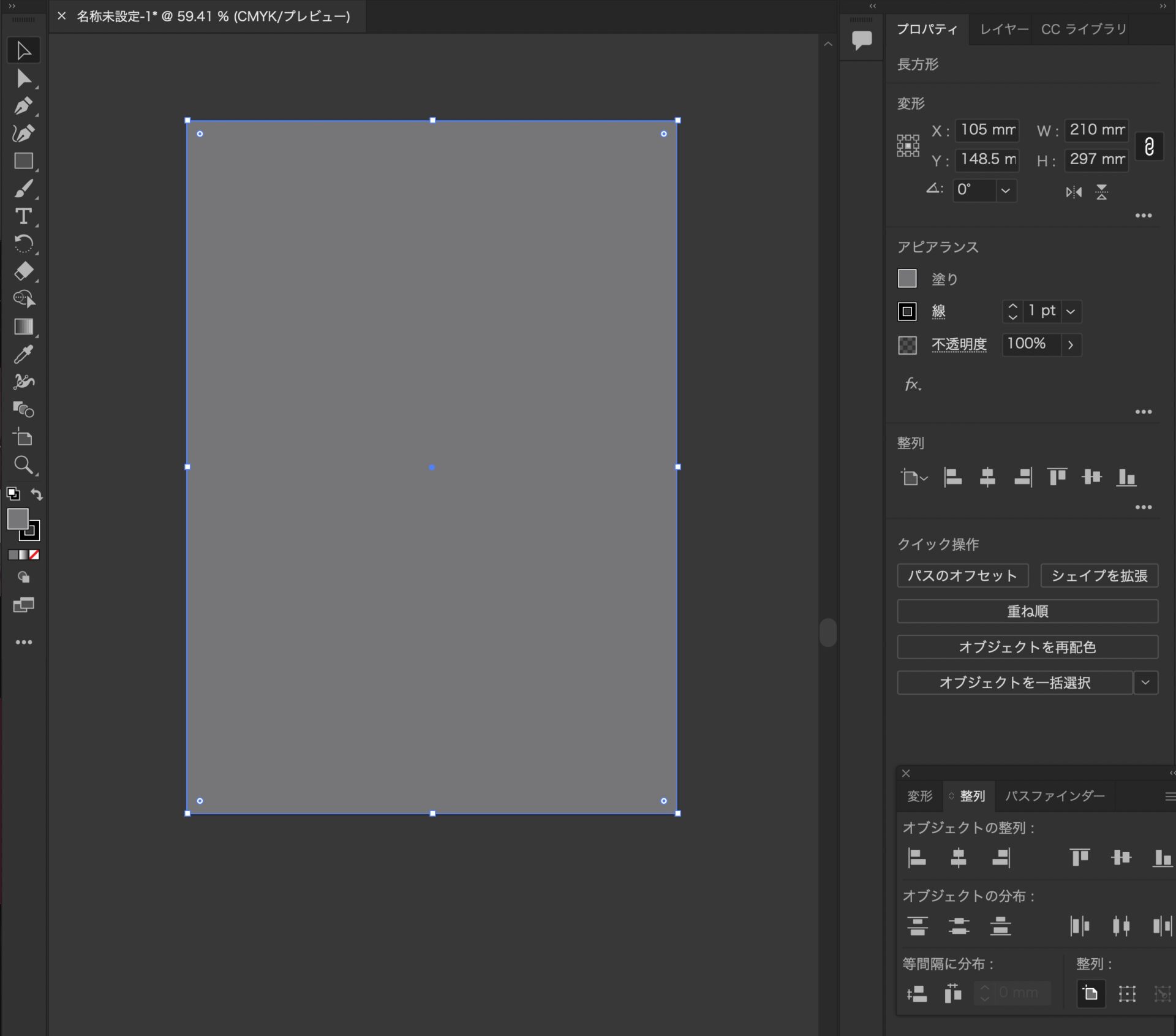The height and width of the screenshot is (1036, 1176).
Task: Open the comments speech bubble panel
Action: click(x=861, y=40)
